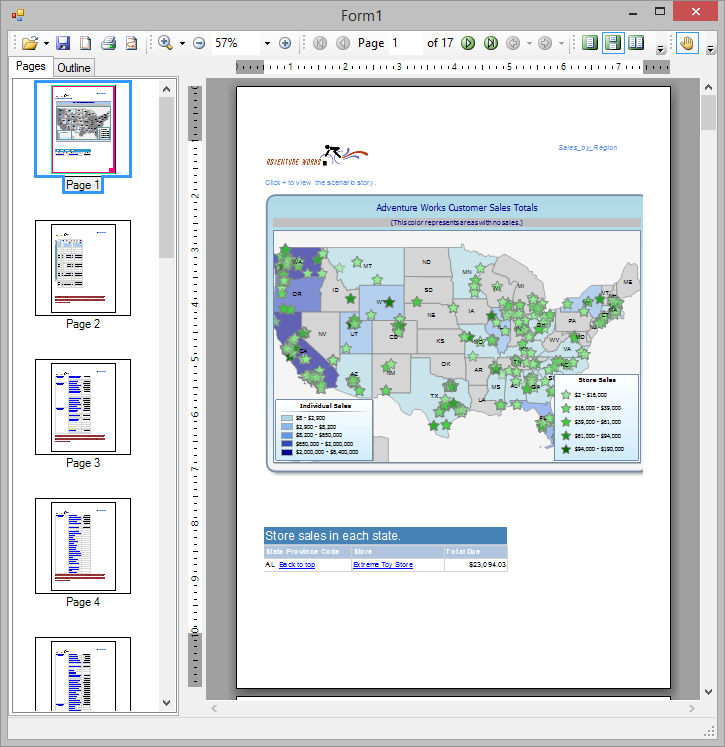Click the navigate forward history icon
The width and height of the screenshot is (725, 747).
click(x=544, y=43)
